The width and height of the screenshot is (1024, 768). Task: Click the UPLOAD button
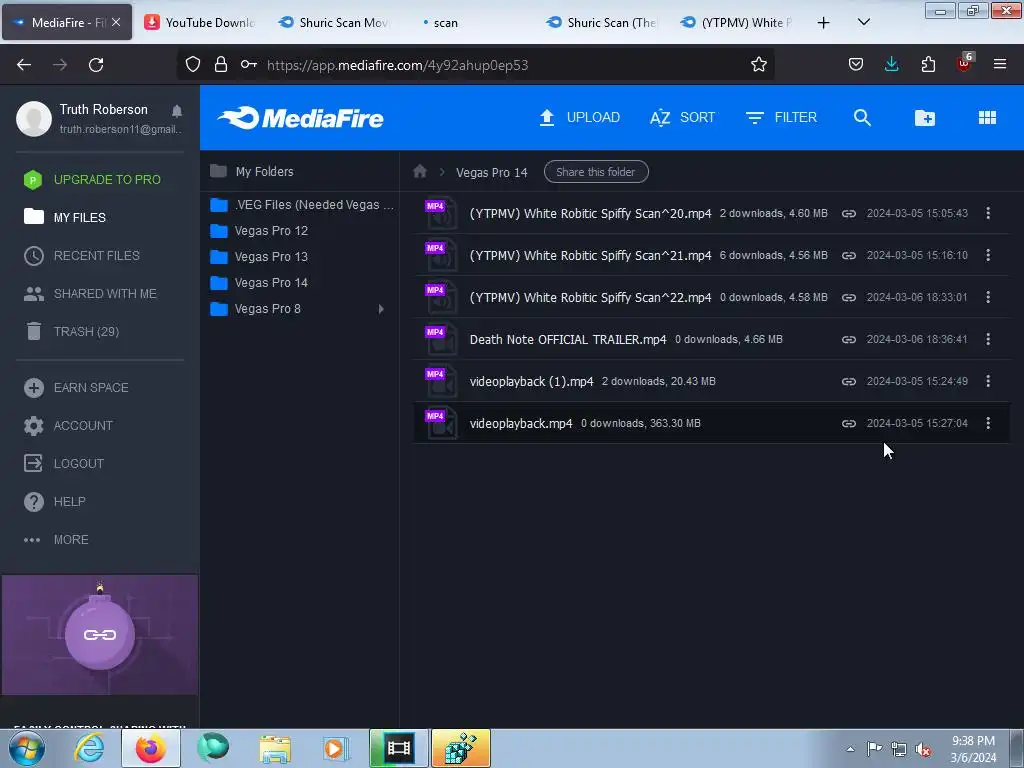579,118
